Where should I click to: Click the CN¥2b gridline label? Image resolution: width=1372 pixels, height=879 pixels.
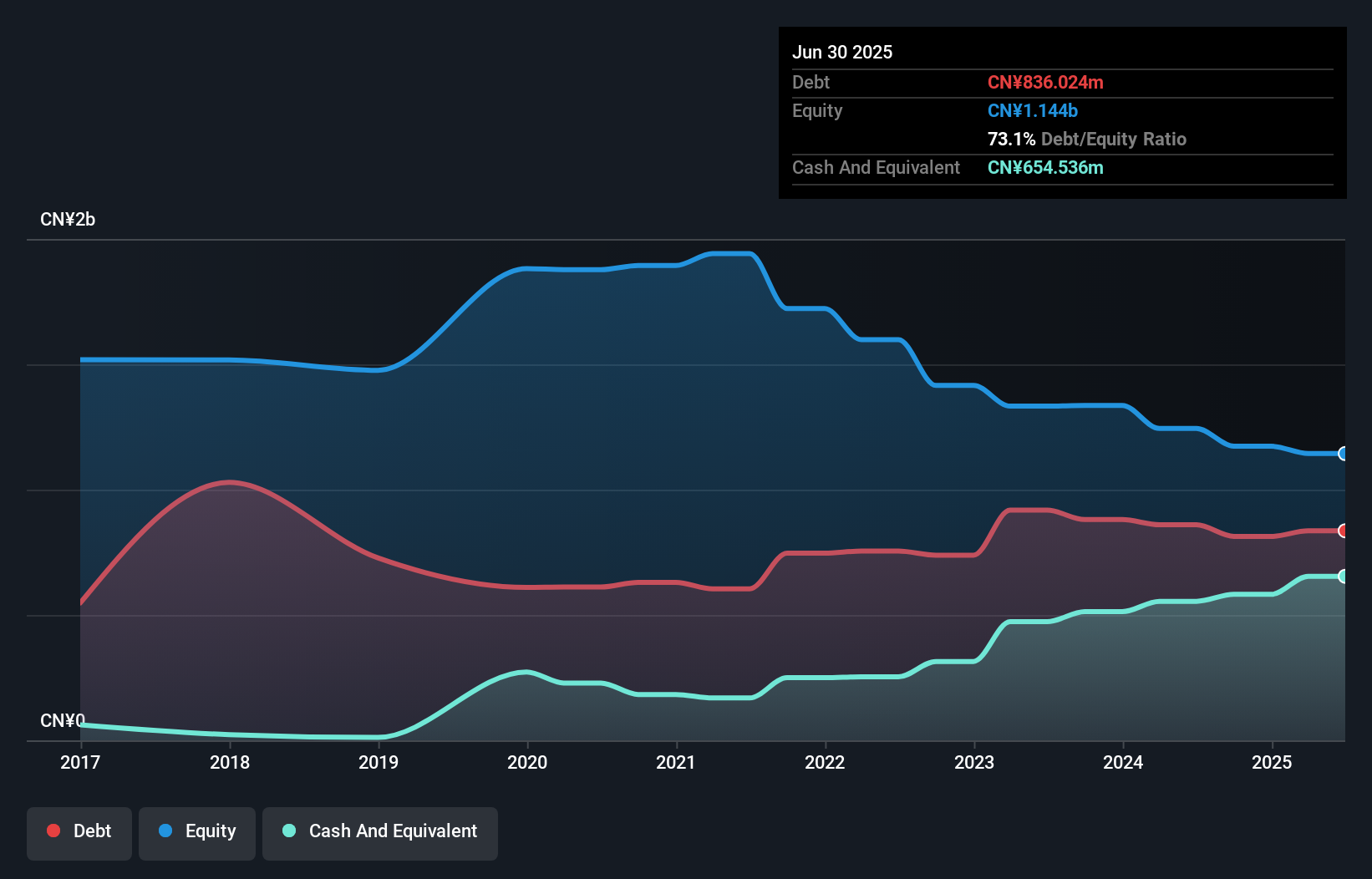tap(68, 219)
